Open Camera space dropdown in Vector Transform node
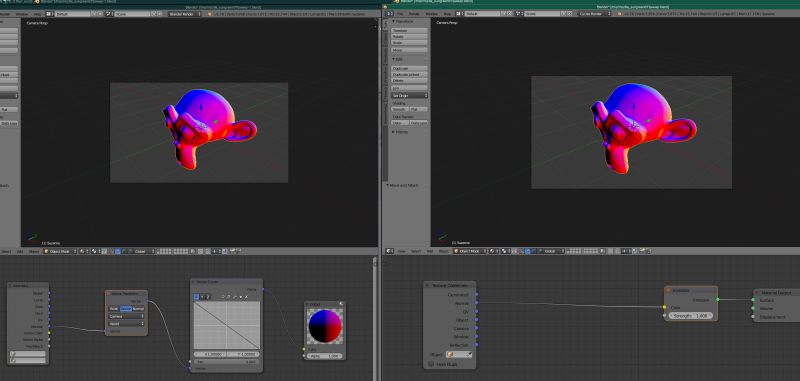800x381 pixels. coord(127,316)
